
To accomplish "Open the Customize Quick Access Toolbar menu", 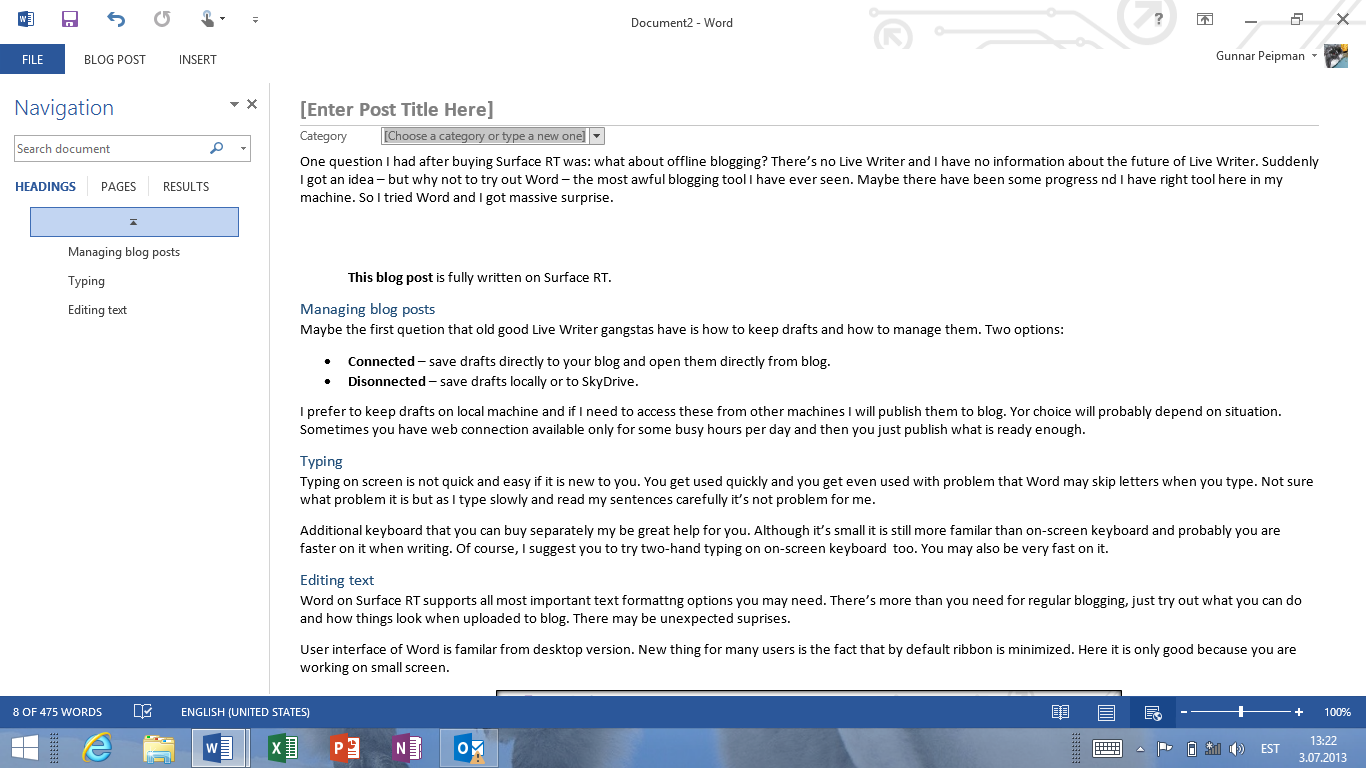I will 256,20.
